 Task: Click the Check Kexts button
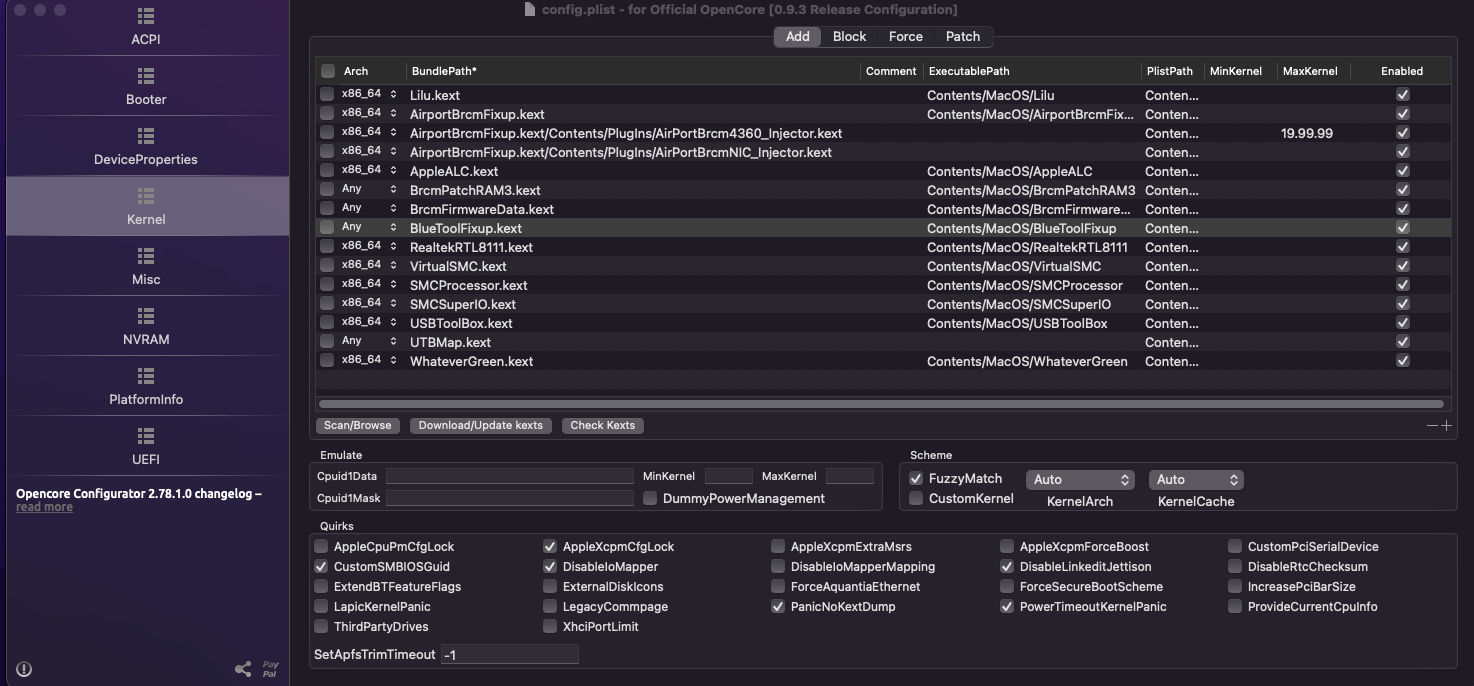click(x=602, y=426)
